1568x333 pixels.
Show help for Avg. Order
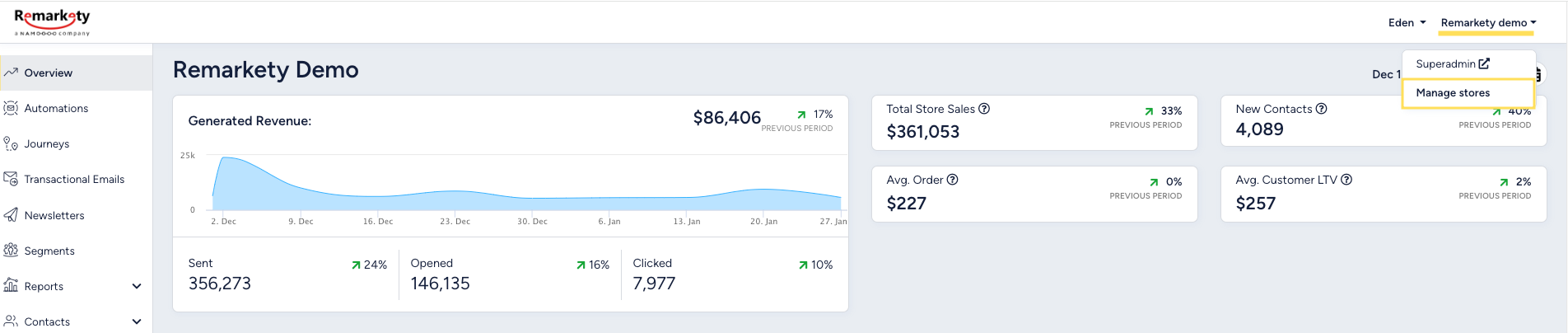tap(952, 180)
